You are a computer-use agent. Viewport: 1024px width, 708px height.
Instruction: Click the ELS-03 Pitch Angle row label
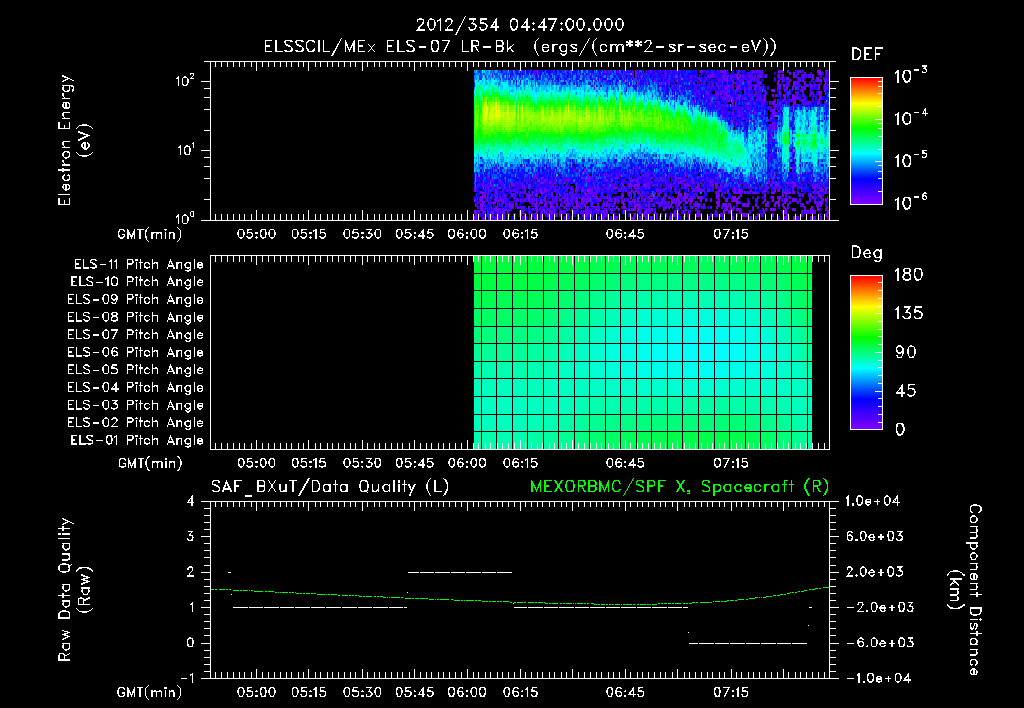[135, 406]
